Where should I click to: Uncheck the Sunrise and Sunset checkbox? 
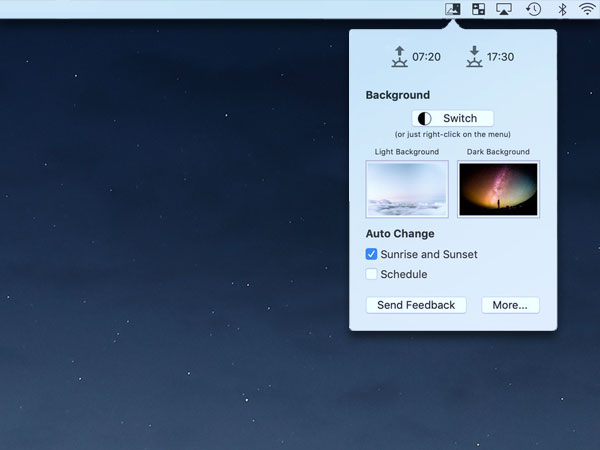click(x=371, y=254)
